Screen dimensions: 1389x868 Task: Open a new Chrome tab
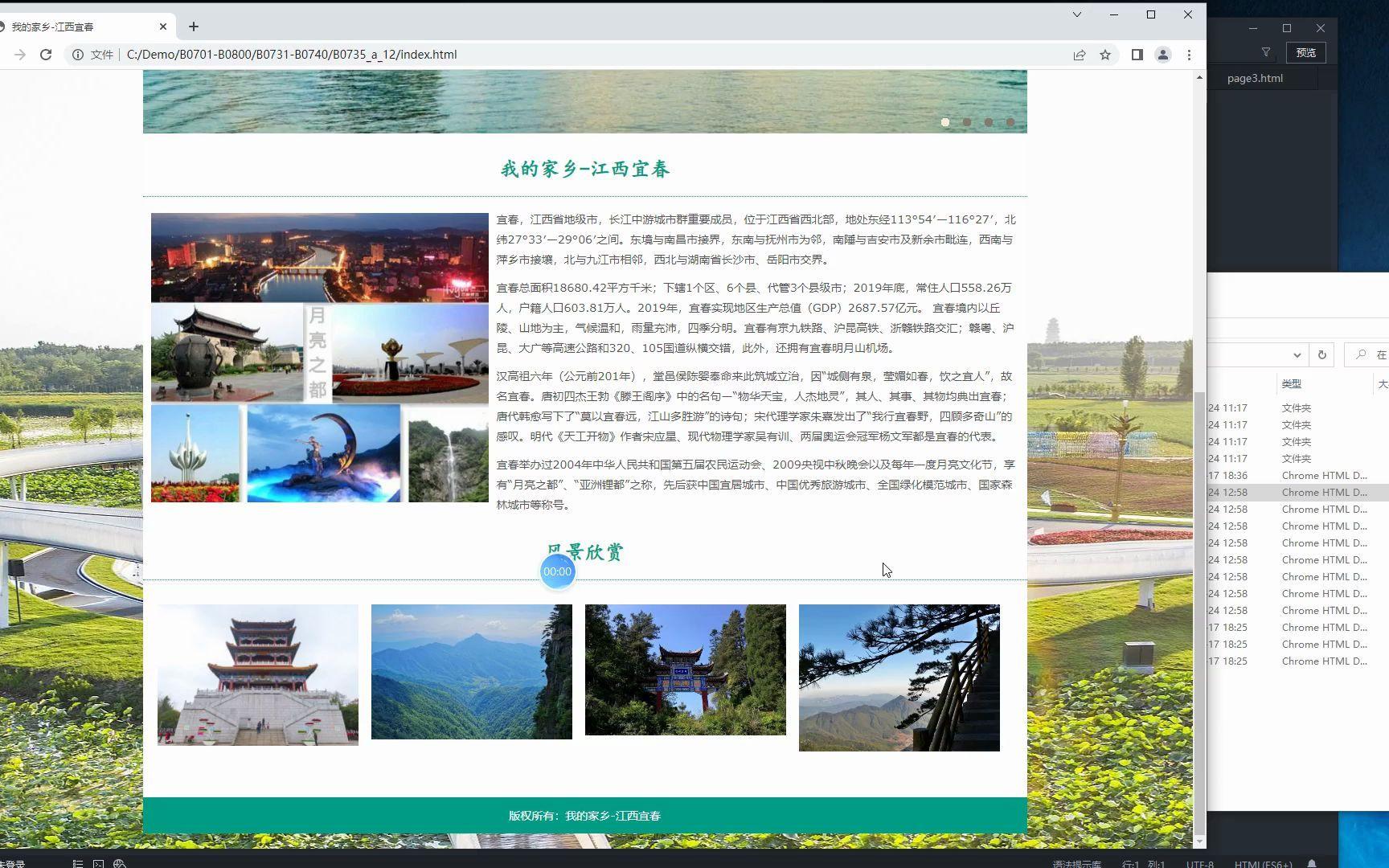194,27
